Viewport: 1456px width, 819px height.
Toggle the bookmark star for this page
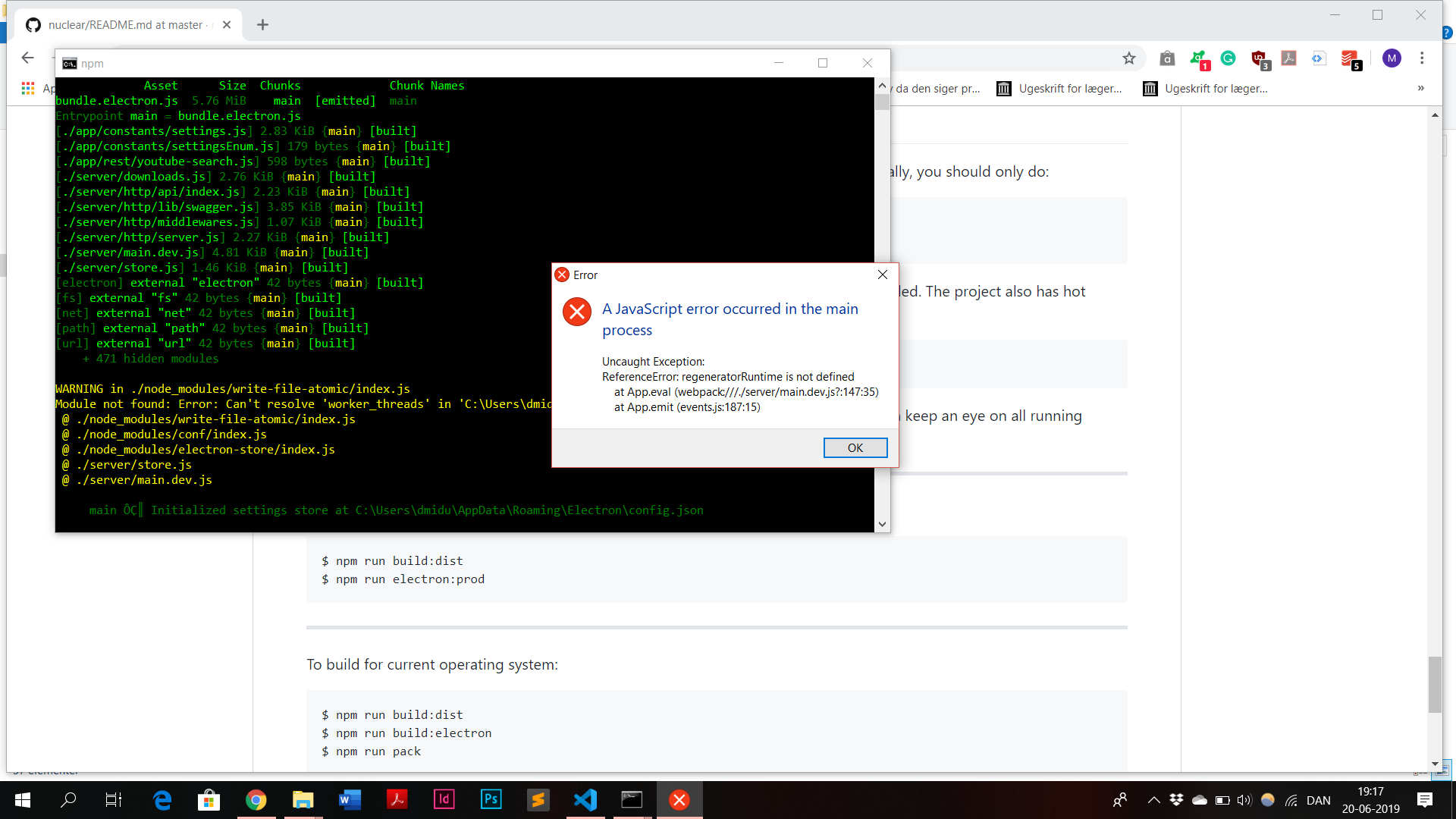point(1128,58)
